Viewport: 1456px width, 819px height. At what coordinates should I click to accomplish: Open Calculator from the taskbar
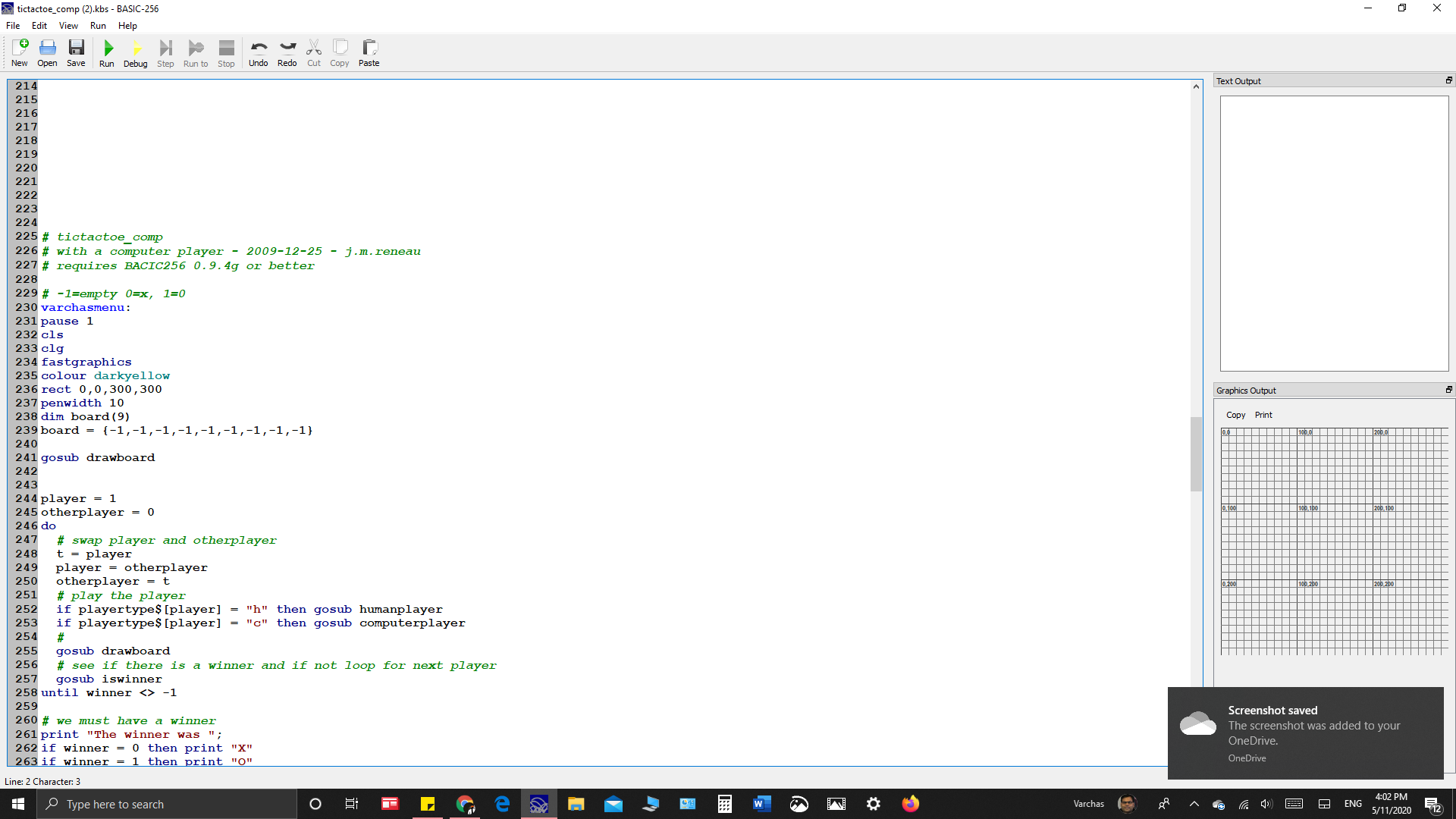click(725, 804)
